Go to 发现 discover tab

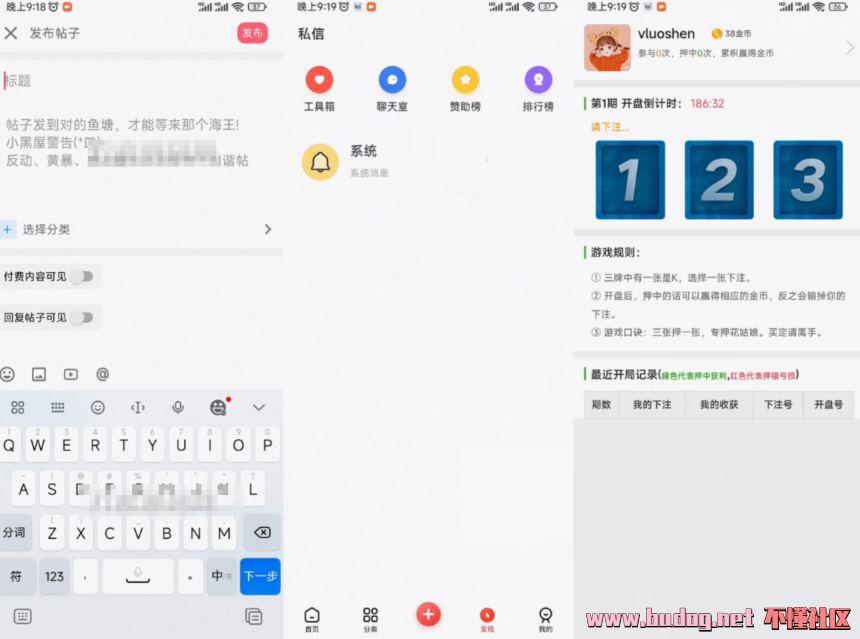click(x=487, y=620)
